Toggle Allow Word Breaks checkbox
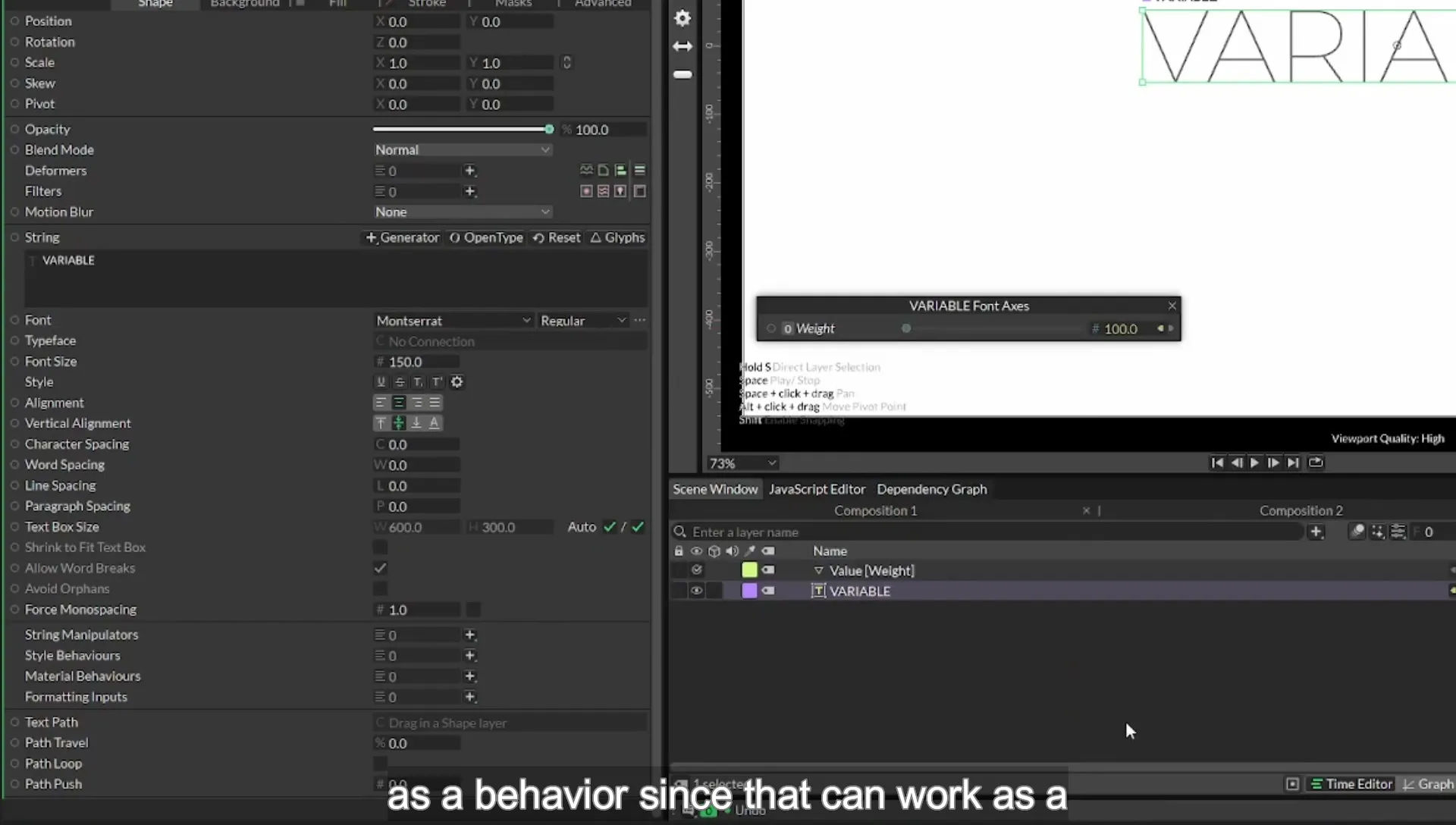1456x825 pixels. click(381, 568)
